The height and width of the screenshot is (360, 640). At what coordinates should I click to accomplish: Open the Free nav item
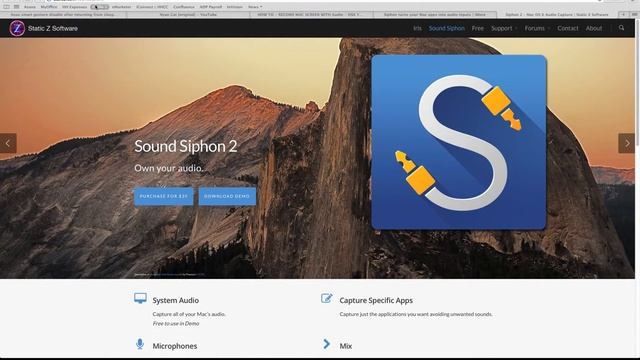pyautogui.click(x=478, y=28)
